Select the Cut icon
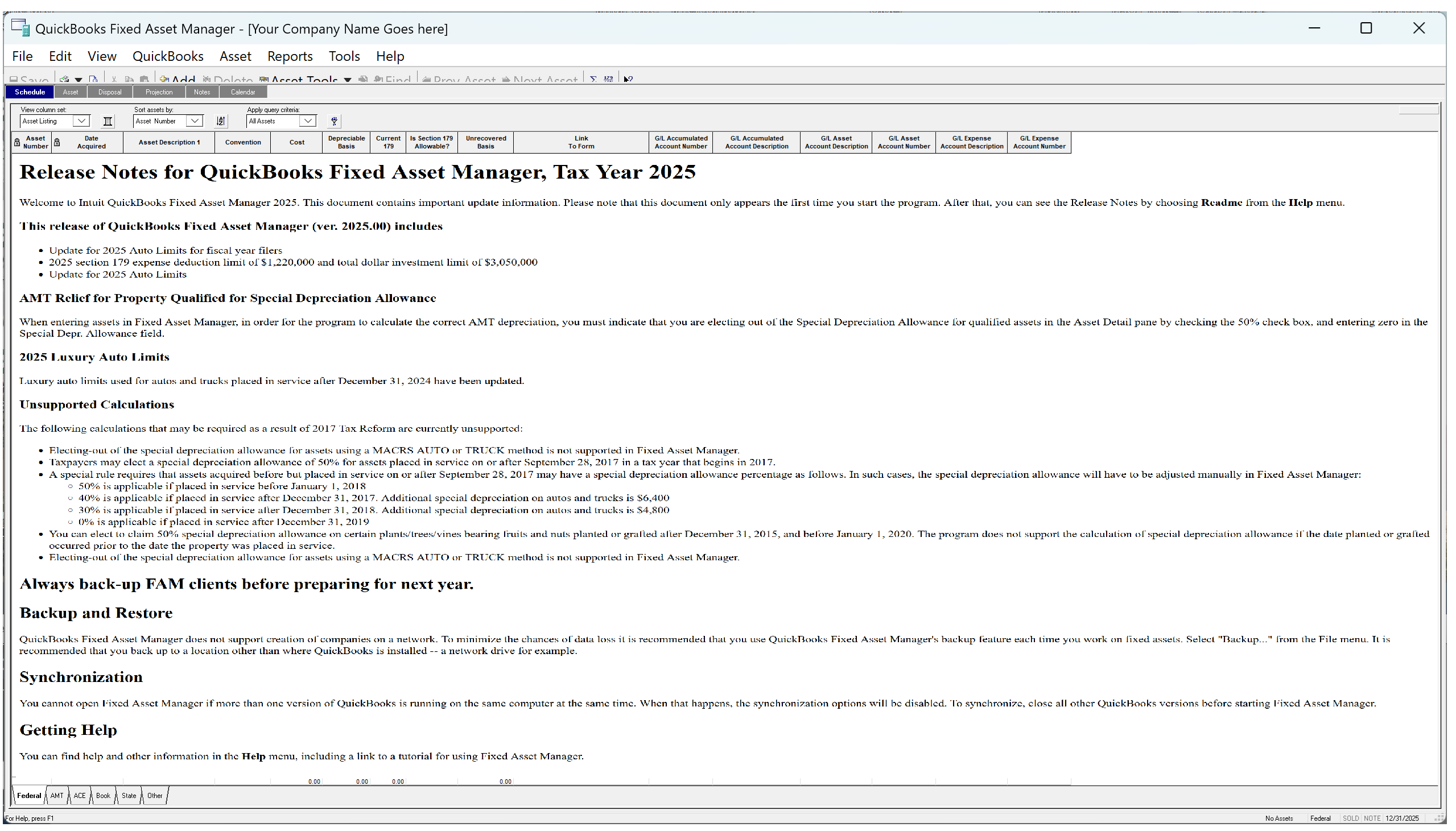This screenshot has width=1456, height=831. [113, 78]
